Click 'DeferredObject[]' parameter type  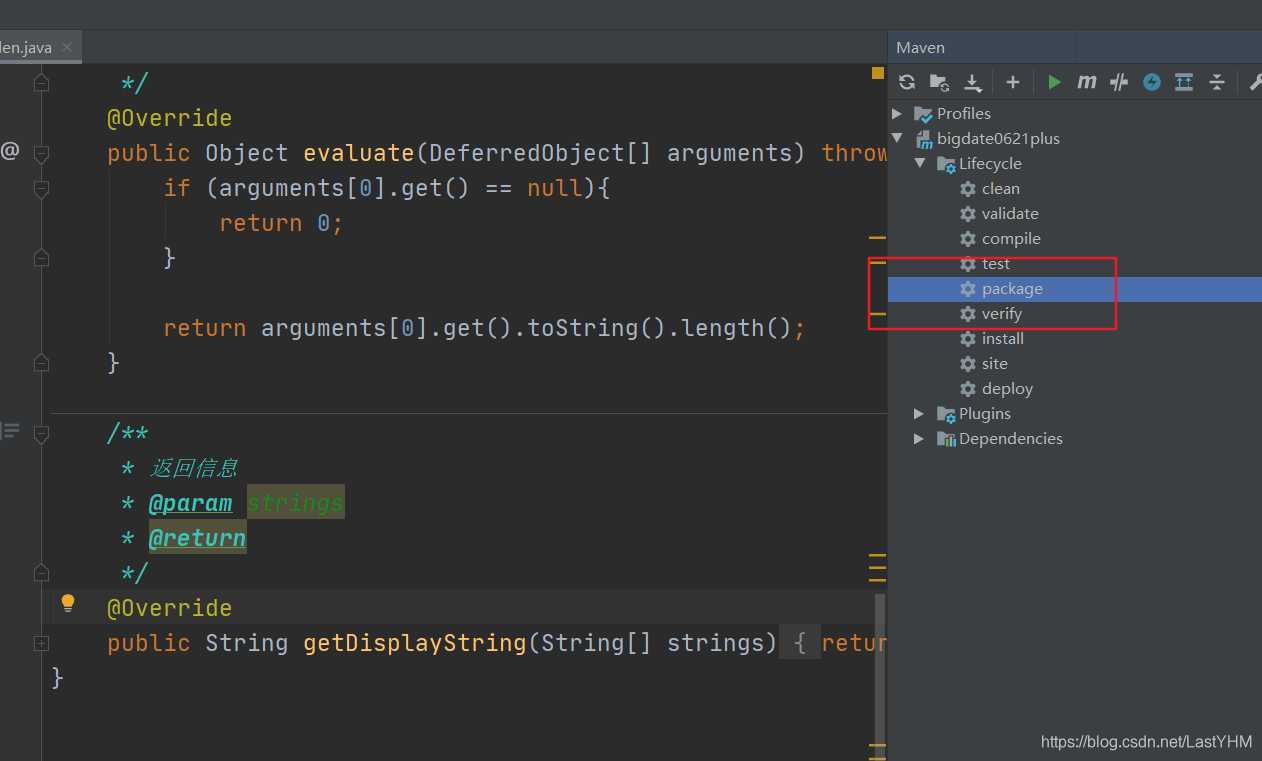click(540, 153)
